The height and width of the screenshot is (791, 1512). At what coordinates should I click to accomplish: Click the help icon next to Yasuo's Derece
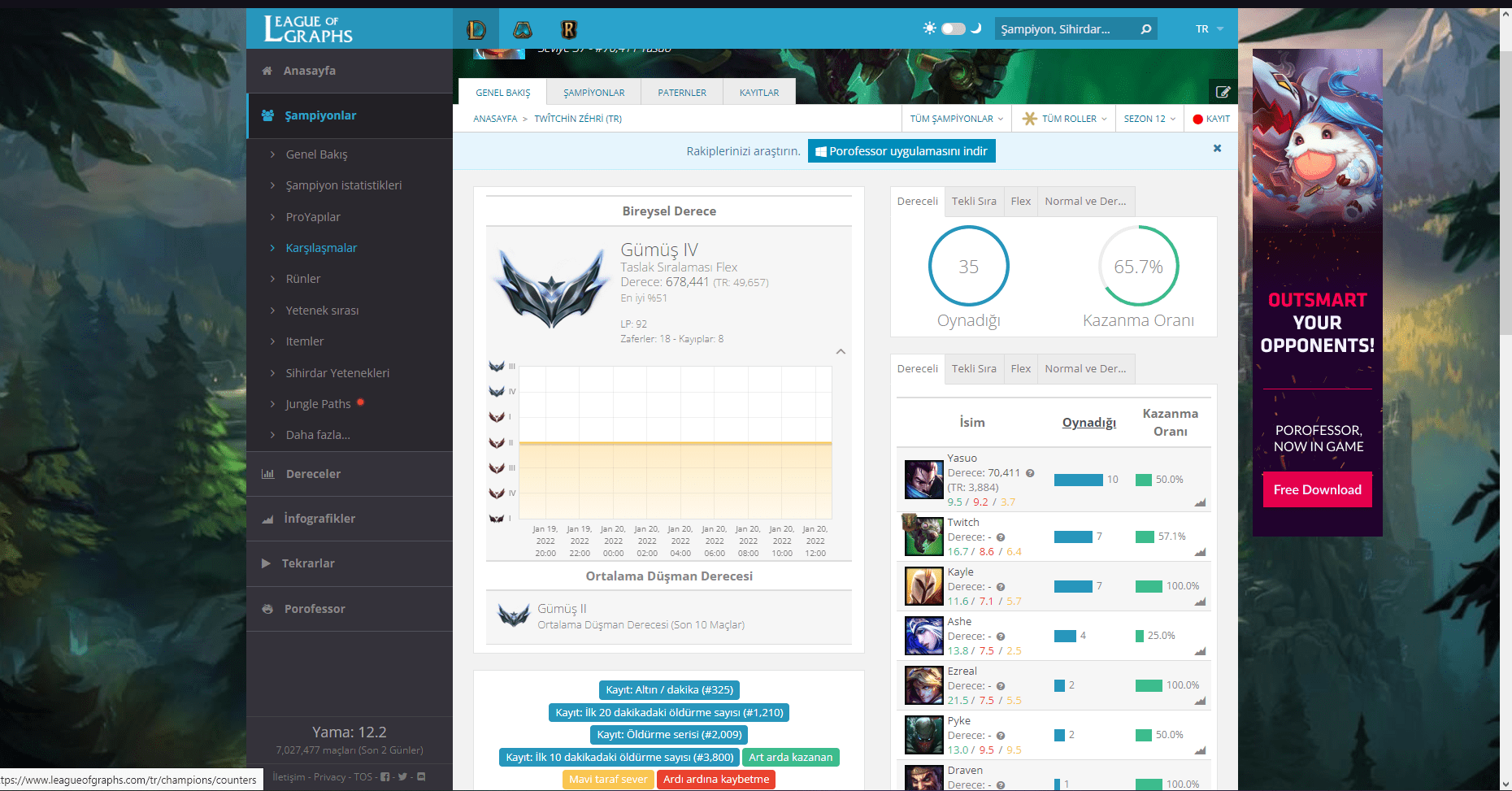coord(1030,473)
